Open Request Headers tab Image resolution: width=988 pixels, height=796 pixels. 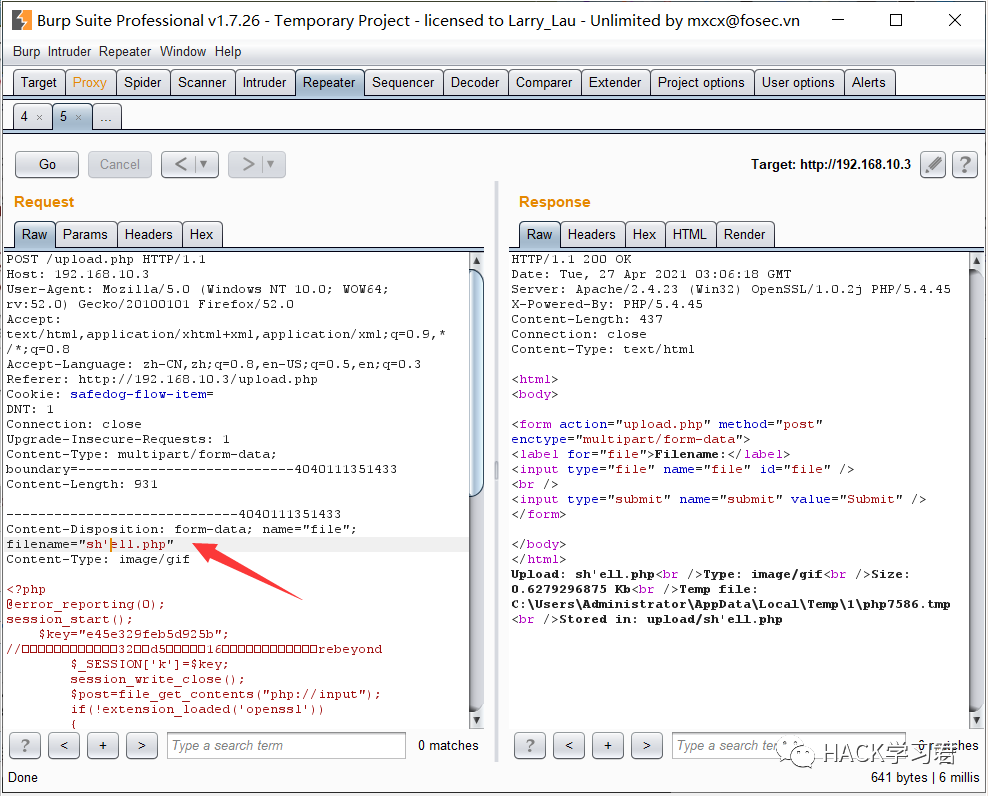coord(149,234)
